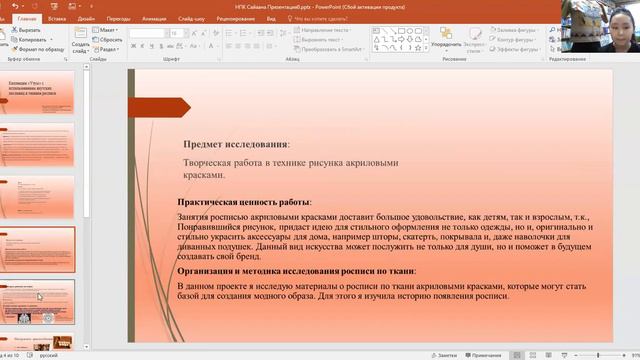Switch to the Переходы (Transitions) tab
Image resolution: width=640 pixels, height=360 pixels.
[118, 19]
